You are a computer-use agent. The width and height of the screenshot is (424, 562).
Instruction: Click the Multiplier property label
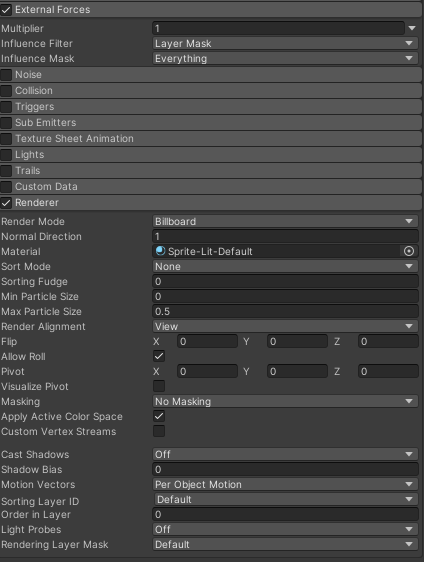(22, 28)
